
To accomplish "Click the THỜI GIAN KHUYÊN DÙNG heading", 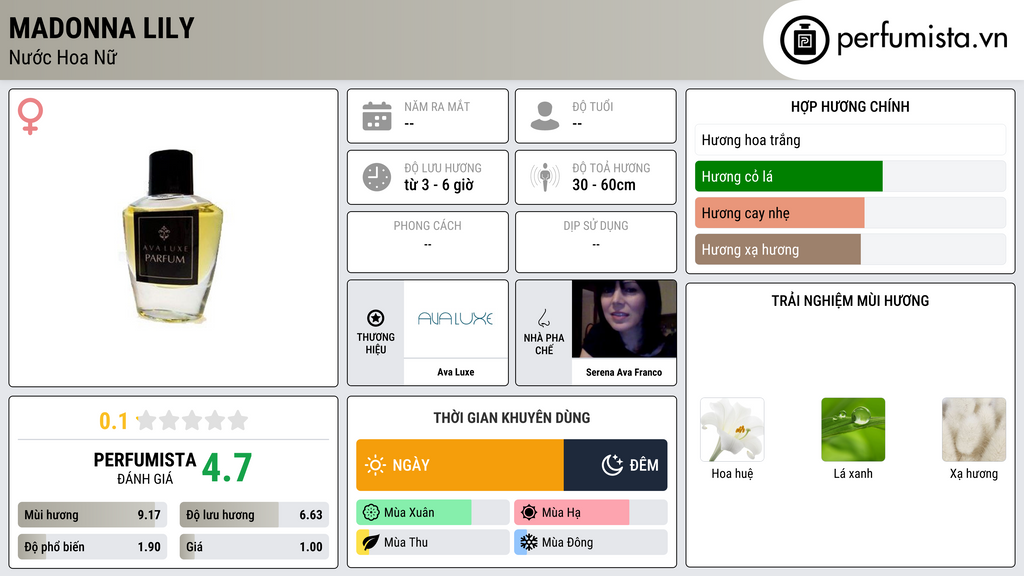I will pos(512,418).
